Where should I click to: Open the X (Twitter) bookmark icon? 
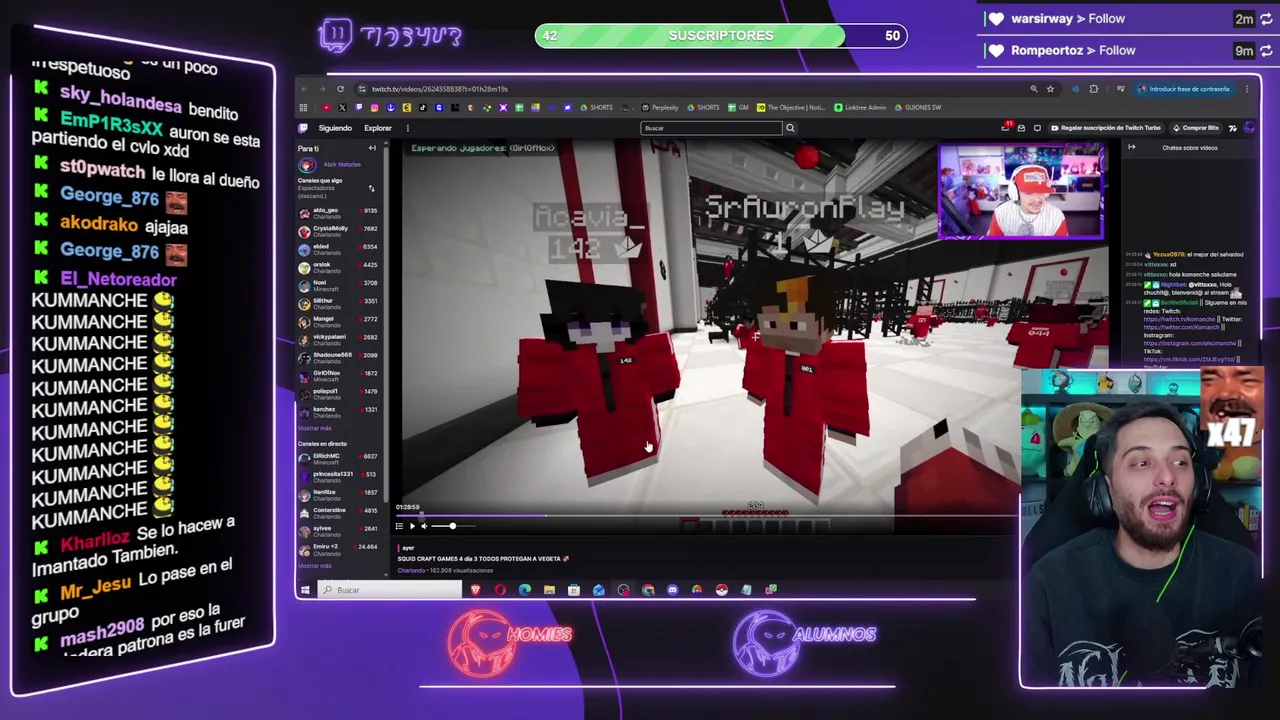click(342, 107)
